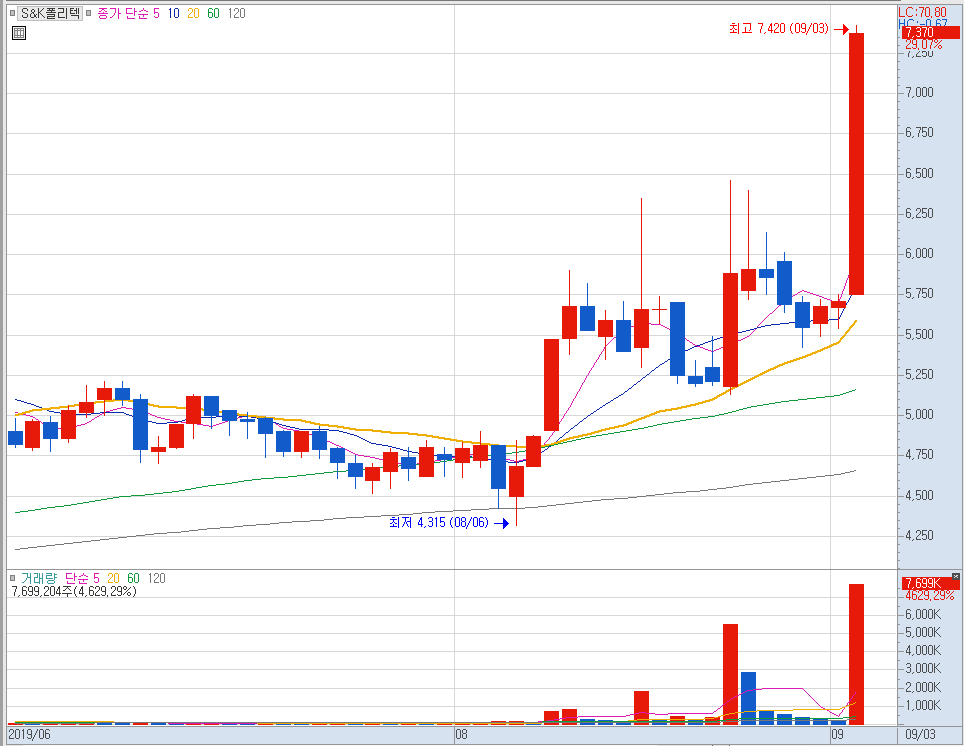This screenshot has width=964, height=746.
Task: Select the volume 단순 5 average label
Action: click(x=82, y=578)
